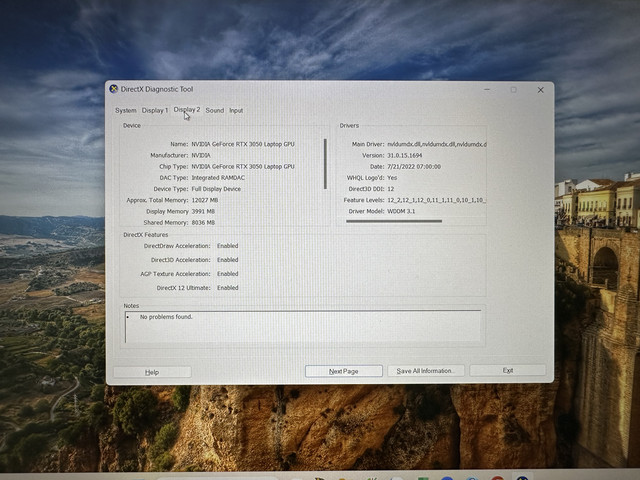Close the DirectX Diagnostic Tool window
640x480 pixels.
coord(540,90)
